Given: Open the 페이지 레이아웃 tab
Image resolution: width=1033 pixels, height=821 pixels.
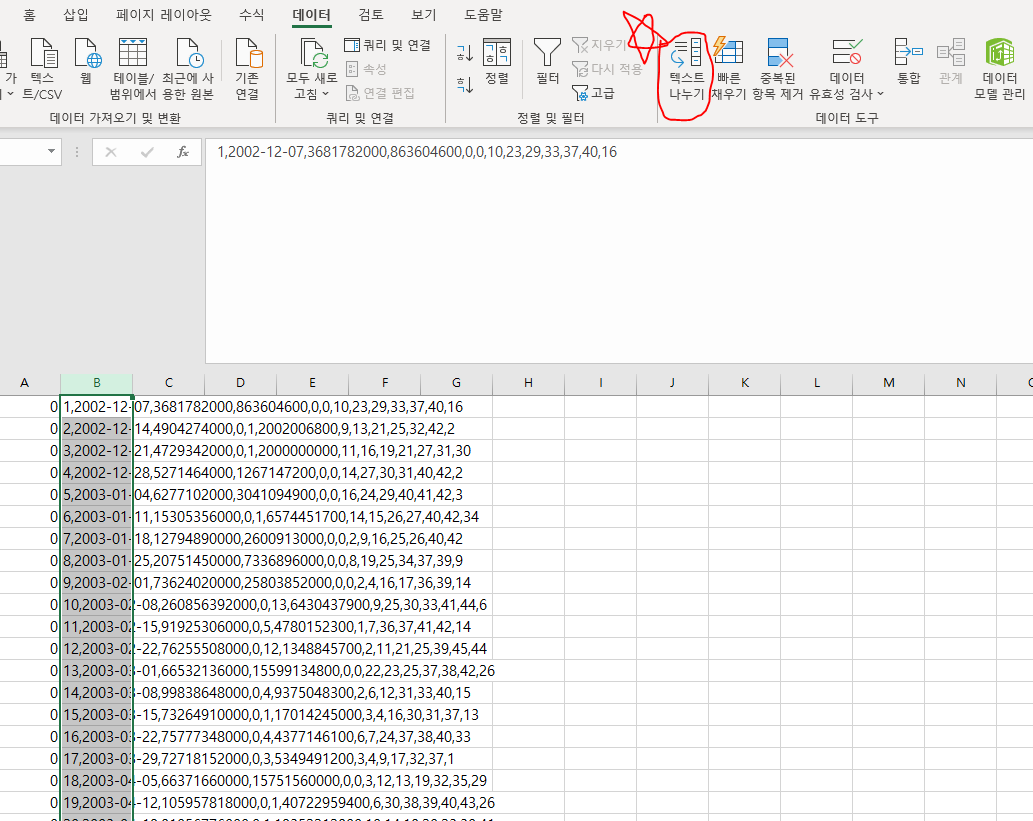Looking at the screenshot, I should 164,14.
